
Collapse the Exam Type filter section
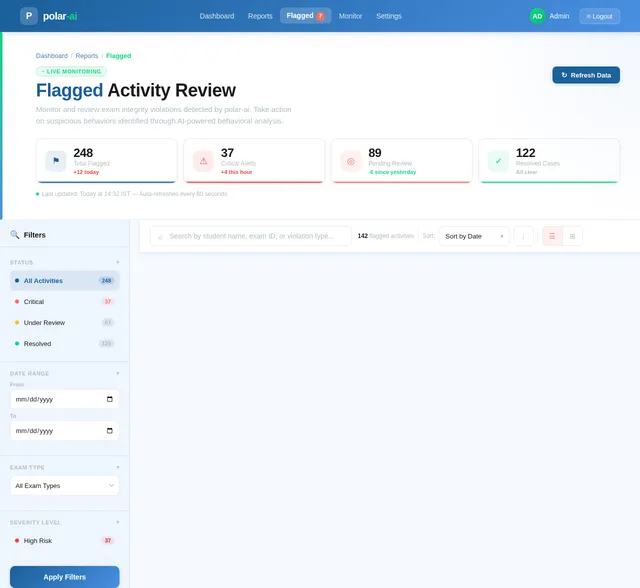pyautogui.click(x=118, y=467)
